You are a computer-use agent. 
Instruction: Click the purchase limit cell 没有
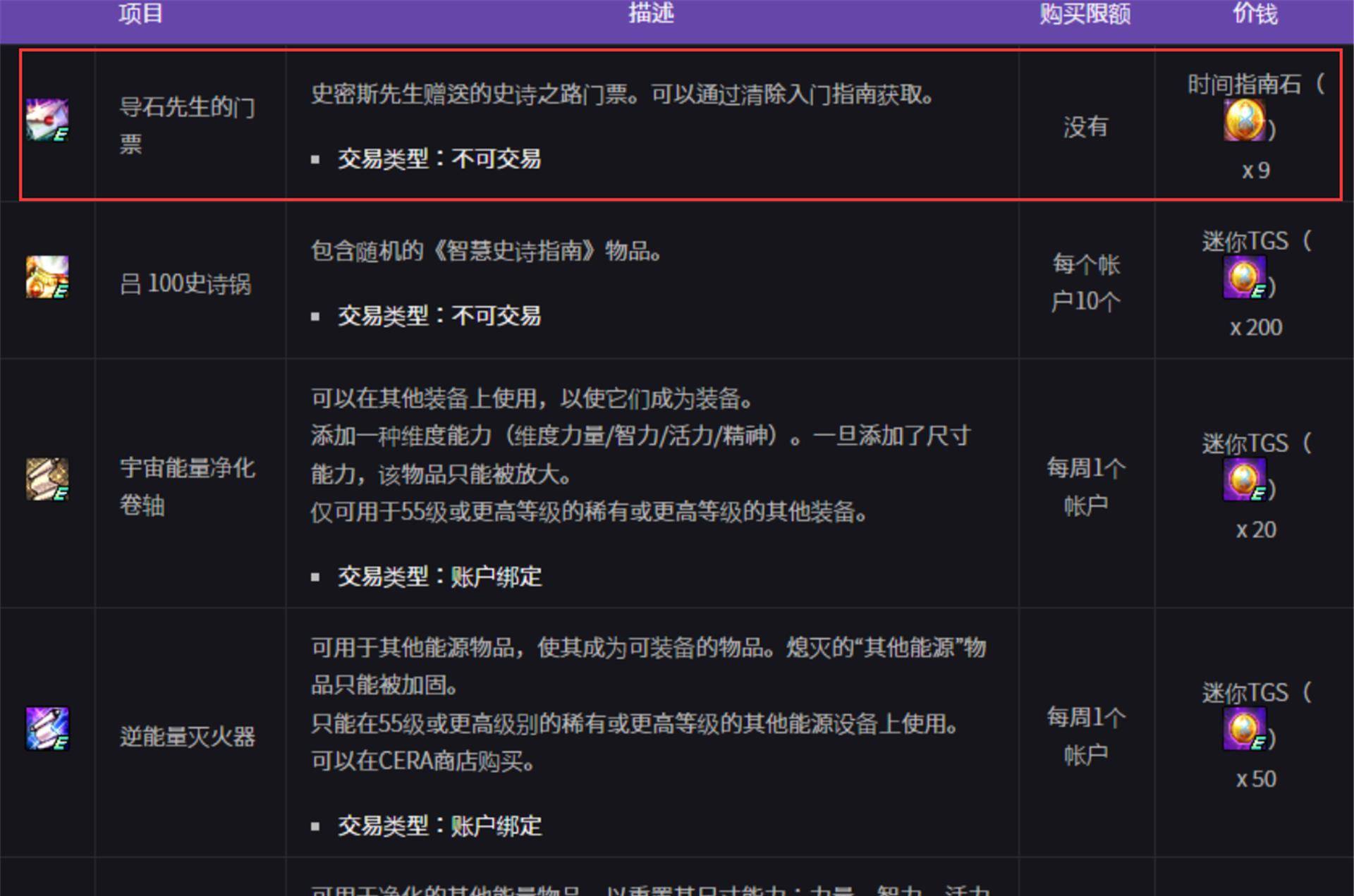(x=1086, y=127)
